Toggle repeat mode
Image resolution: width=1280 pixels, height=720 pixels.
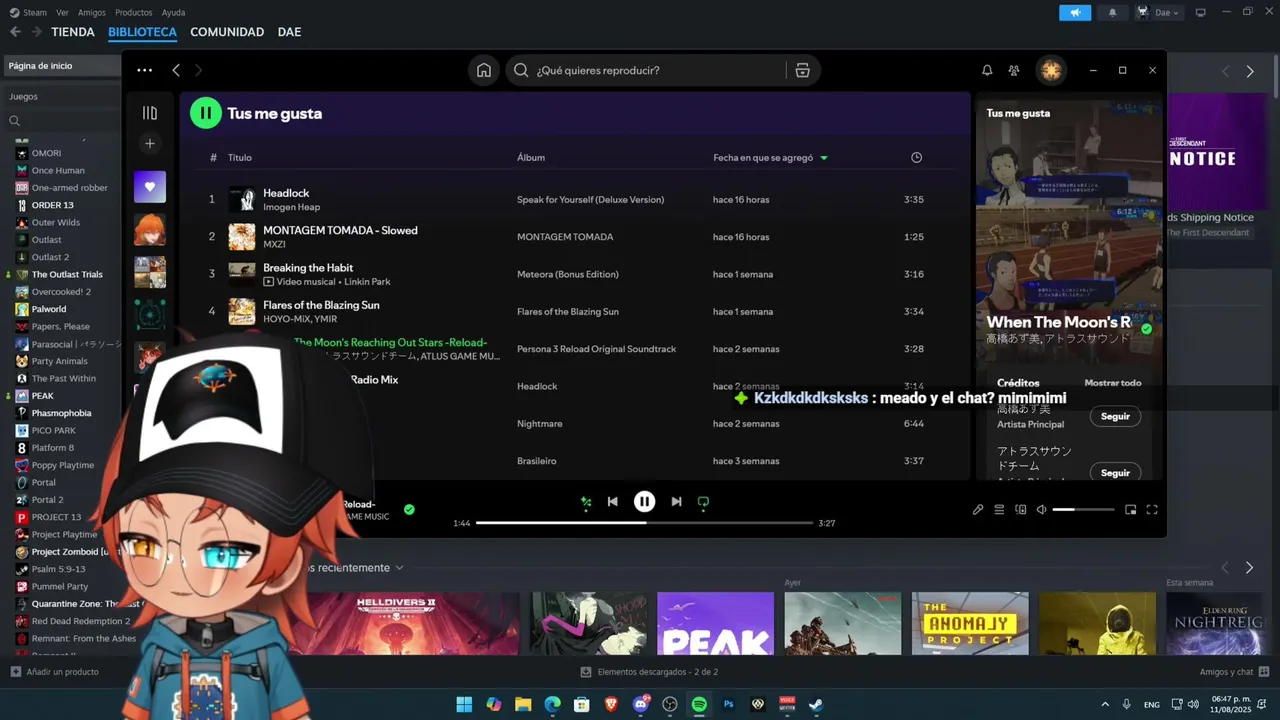(703, 502)
